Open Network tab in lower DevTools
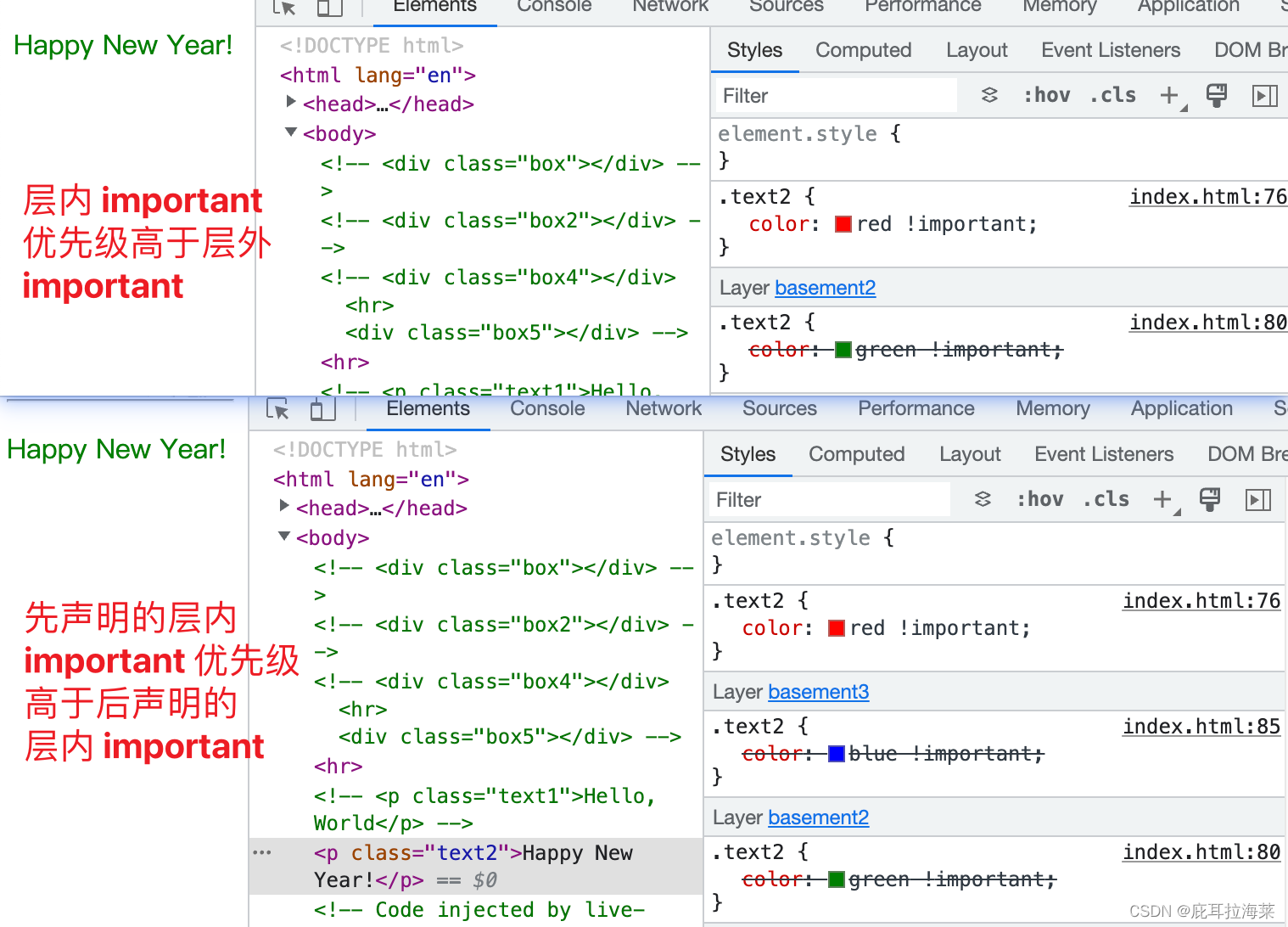 (664, 408)
